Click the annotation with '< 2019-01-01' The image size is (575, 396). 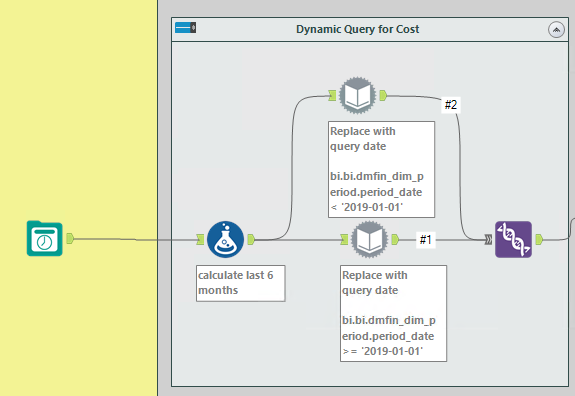pyautogui.click(x=381, y=169)
